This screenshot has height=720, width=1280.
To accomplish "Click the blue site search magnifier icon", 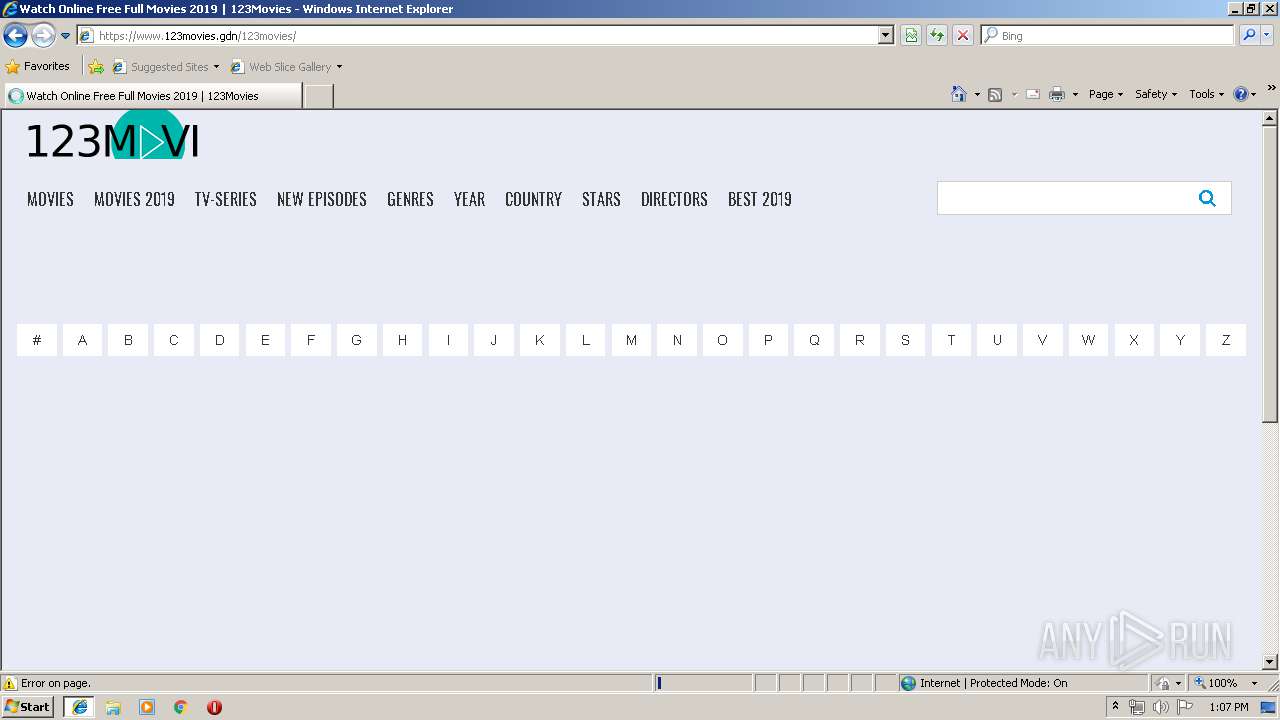I will (x=1207, y=198).
